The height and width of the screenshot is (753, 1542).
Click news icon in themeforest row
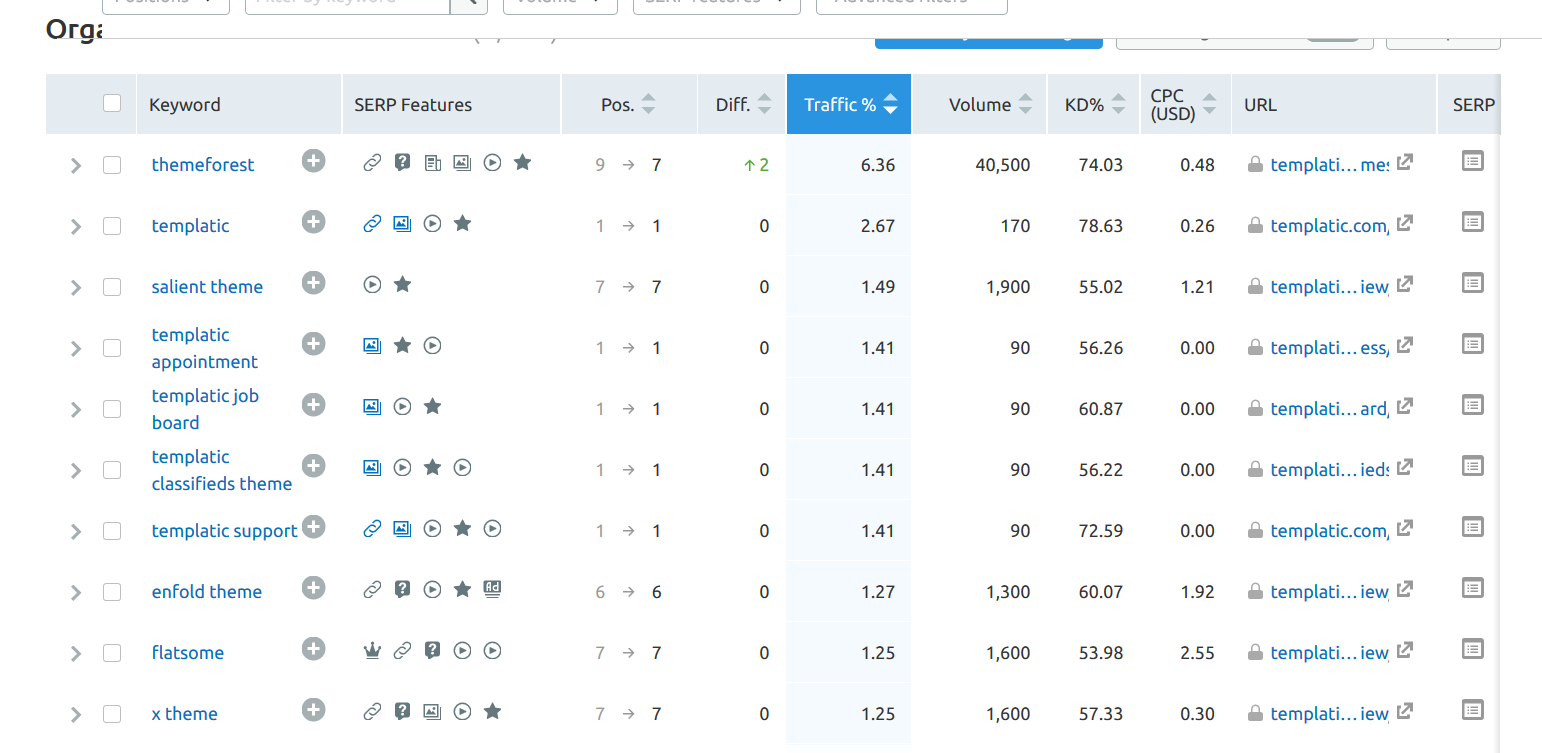tap(432, 162)
